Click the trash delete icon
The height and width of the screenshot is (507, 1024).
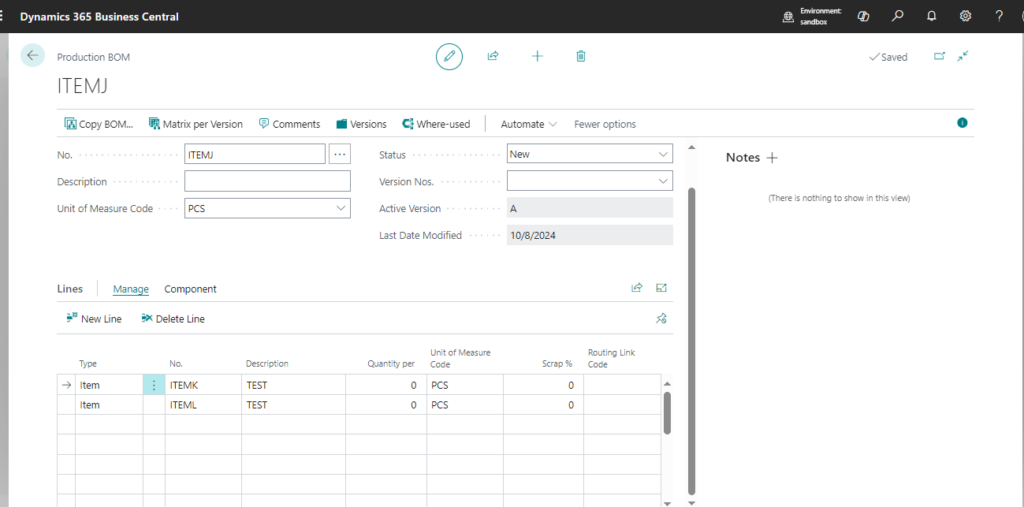[581, 56]
